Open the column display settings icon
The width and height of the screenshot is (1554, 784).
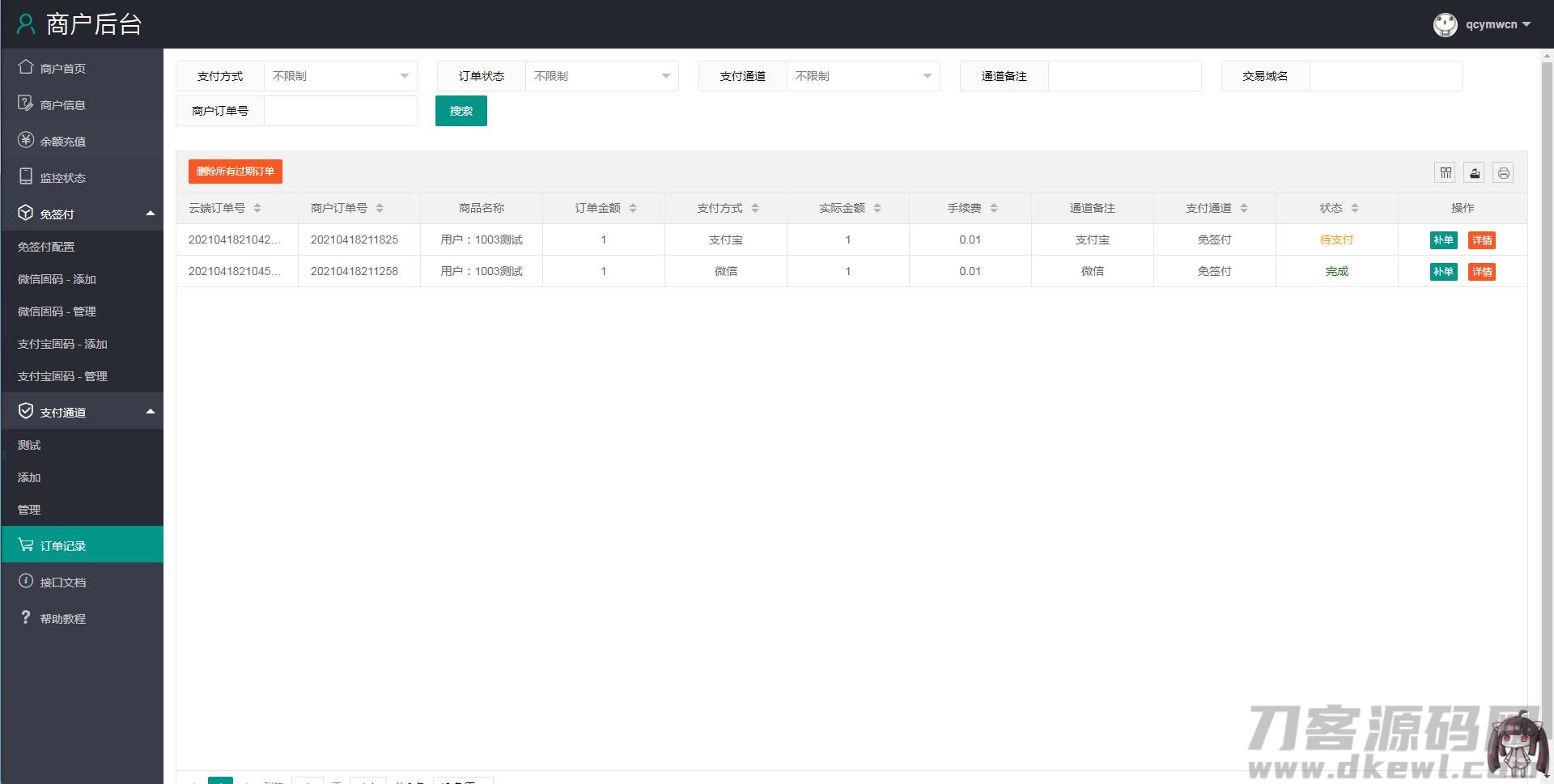[1446, 172]
